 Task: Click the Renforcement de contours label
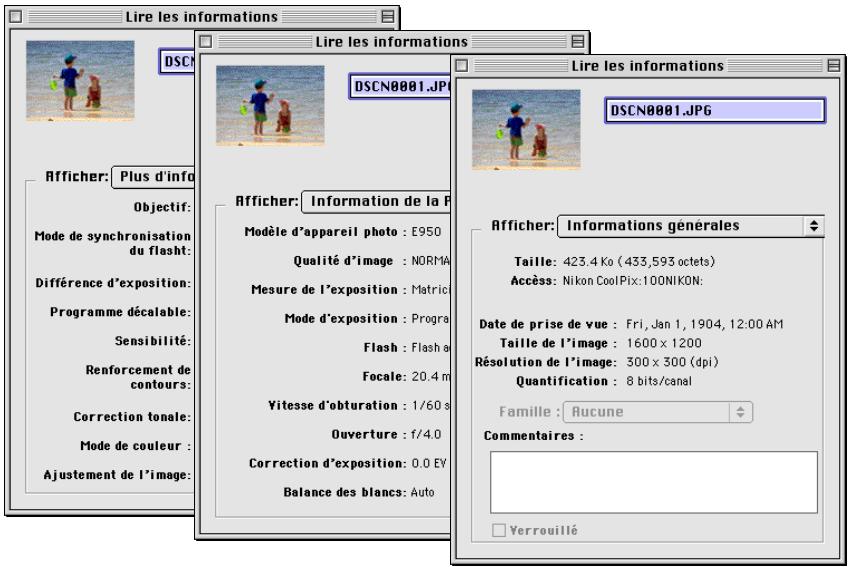138,377
